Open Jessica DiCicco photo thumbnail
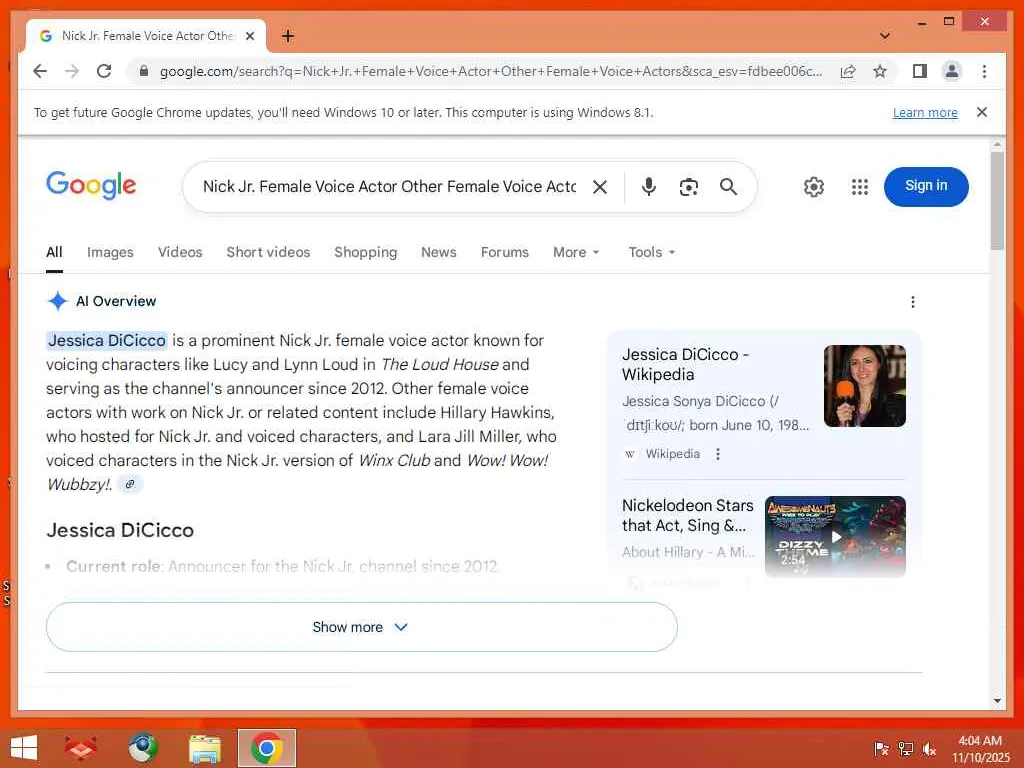Viewport: 1024px width, 768px height. point(864,385)
